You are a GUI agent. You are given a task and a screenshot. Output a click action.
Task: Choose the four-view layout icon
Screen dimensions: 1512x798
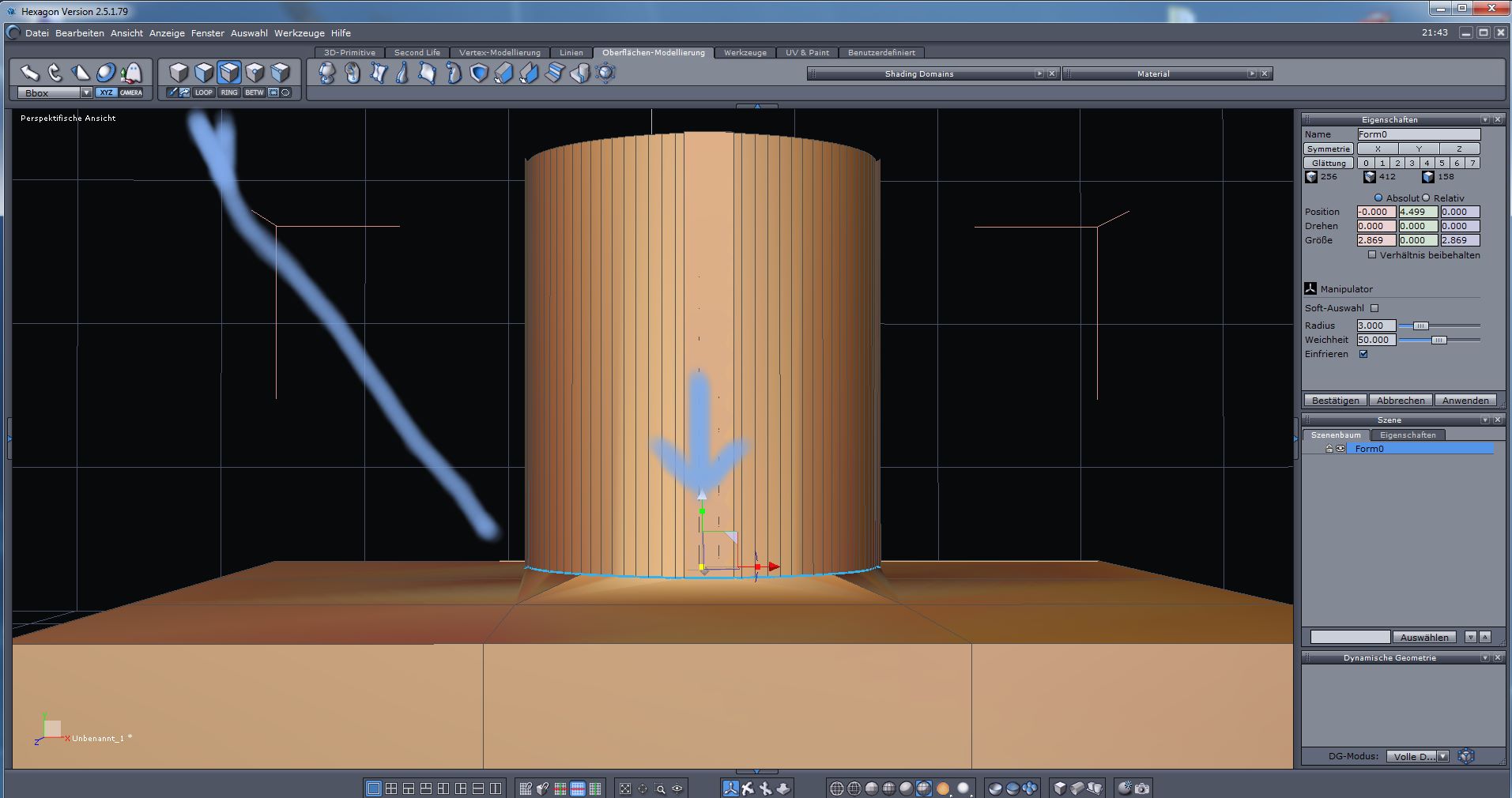(391, 788)
